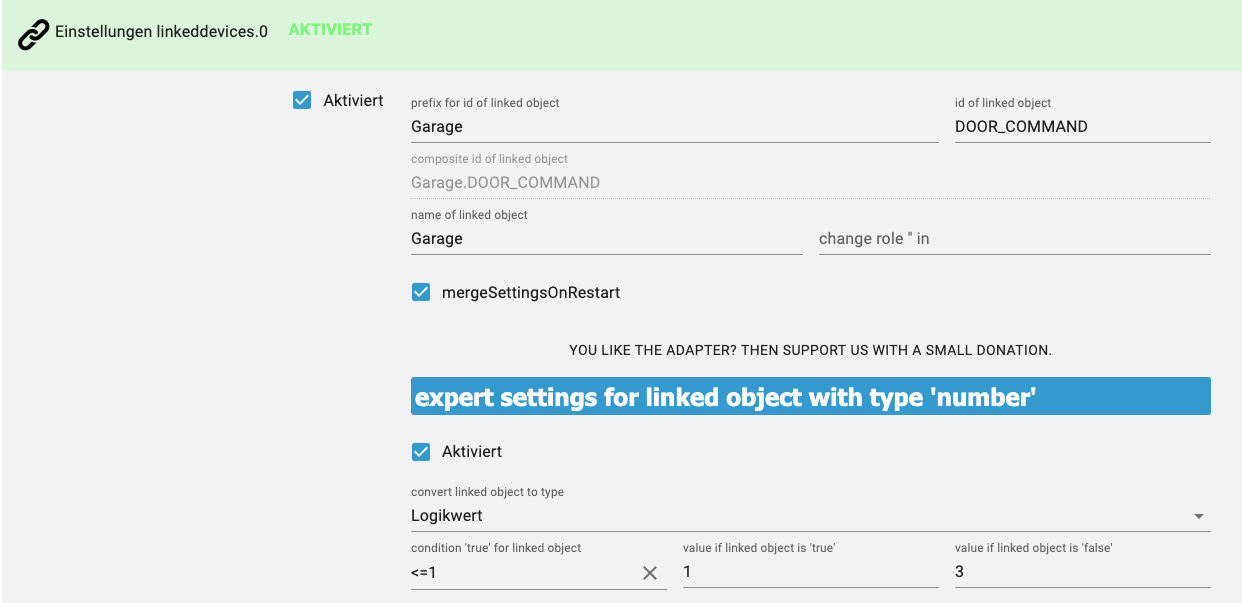The height and width of the screenshot is (603, 1242).
Task: Click the donation support text link
Action: click(810, 351)
